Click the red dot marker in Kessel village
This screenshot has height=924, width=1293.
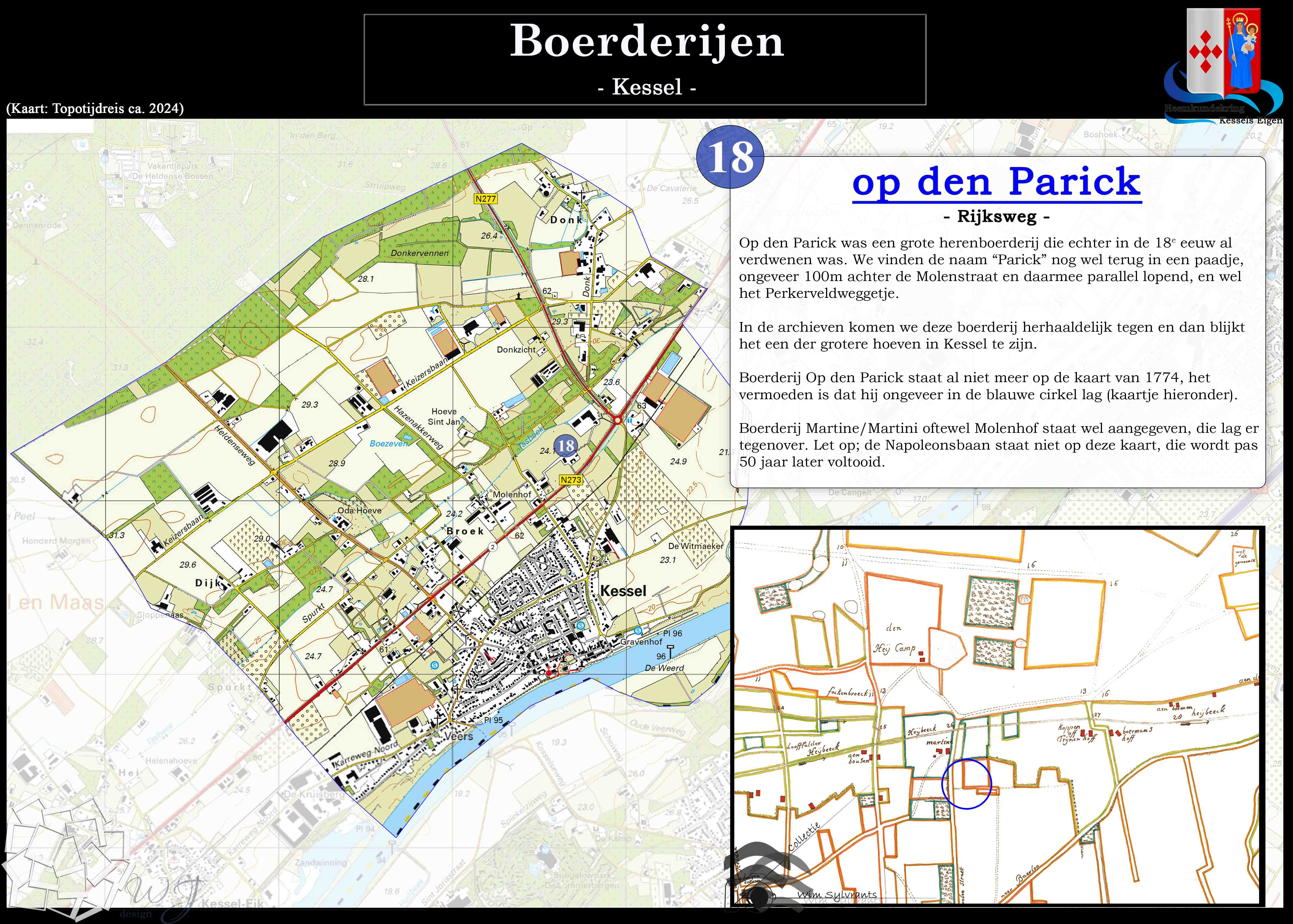(x=549, y=673)
